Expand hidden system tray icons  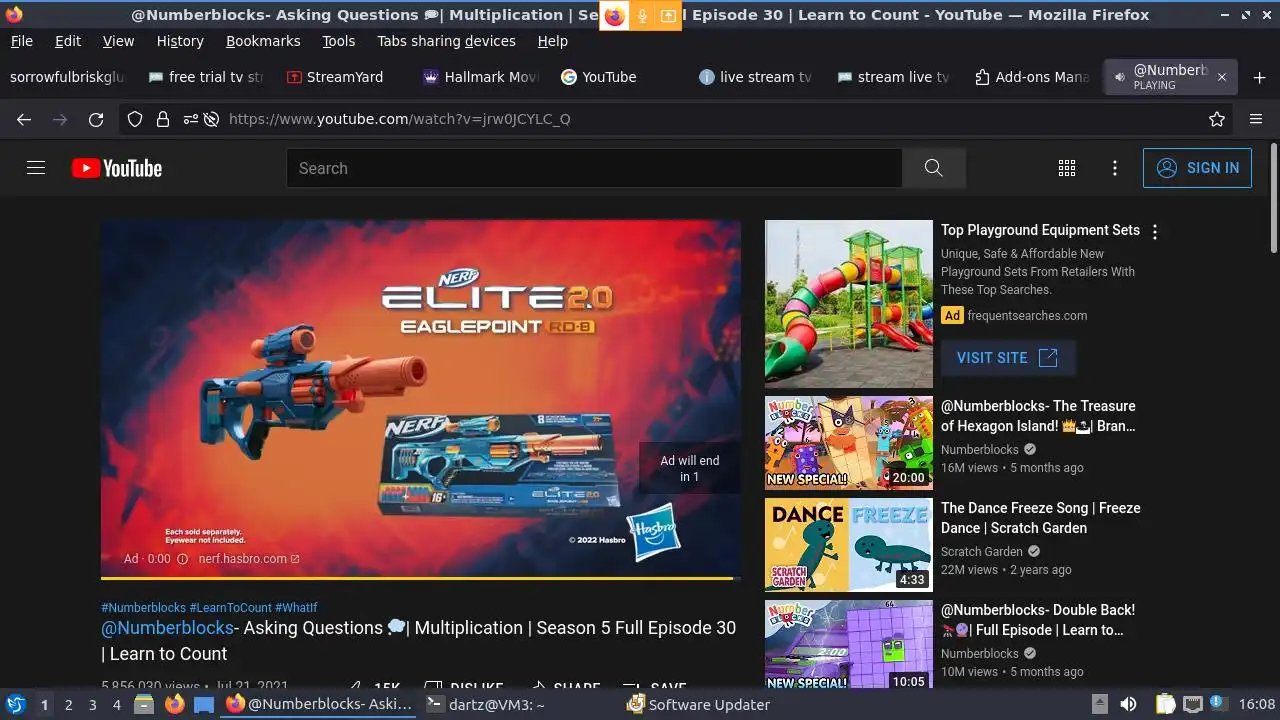point(1099,704)
